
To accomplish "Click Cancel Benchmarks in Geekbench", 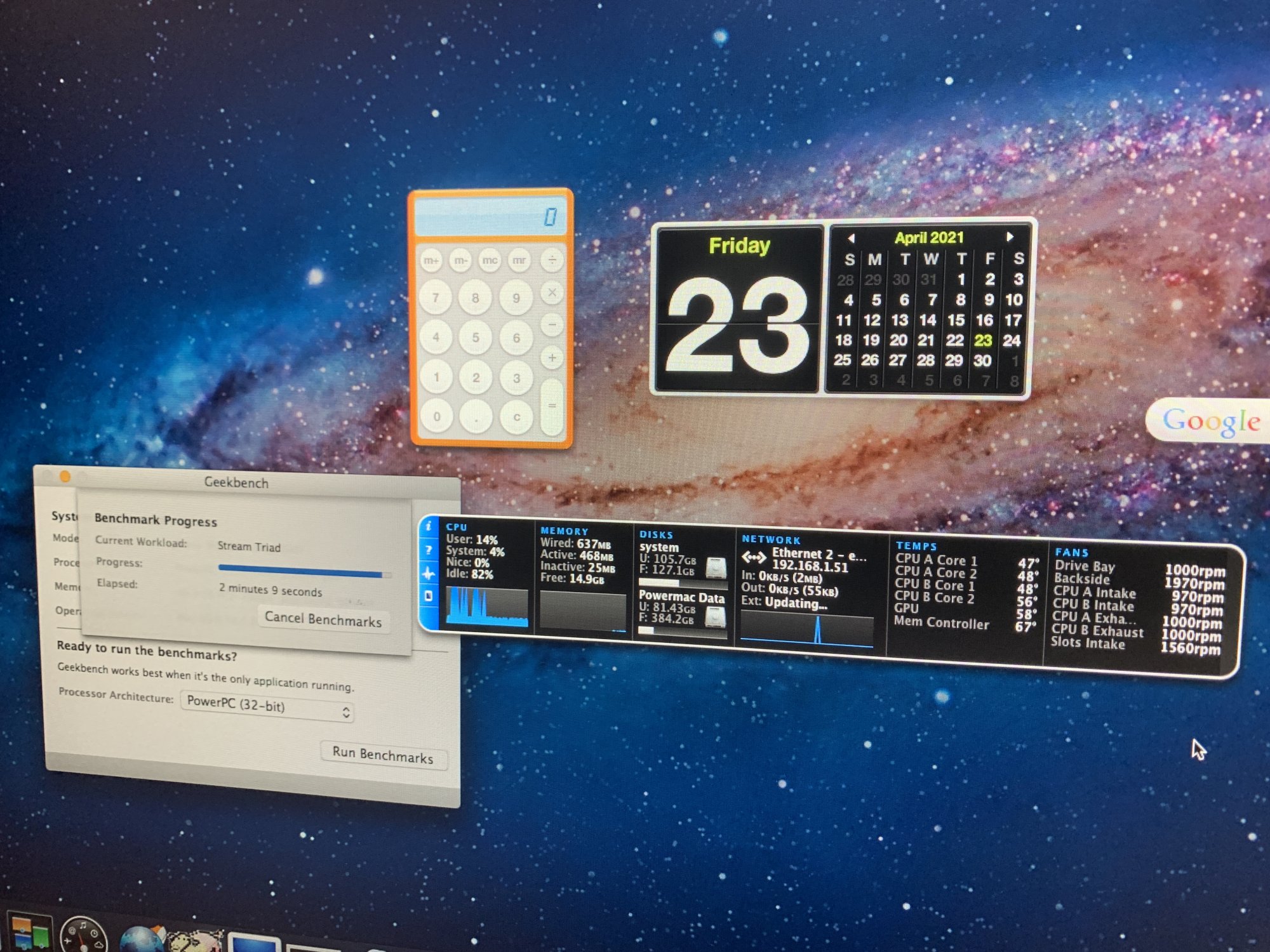I will (x=323, y=619).
